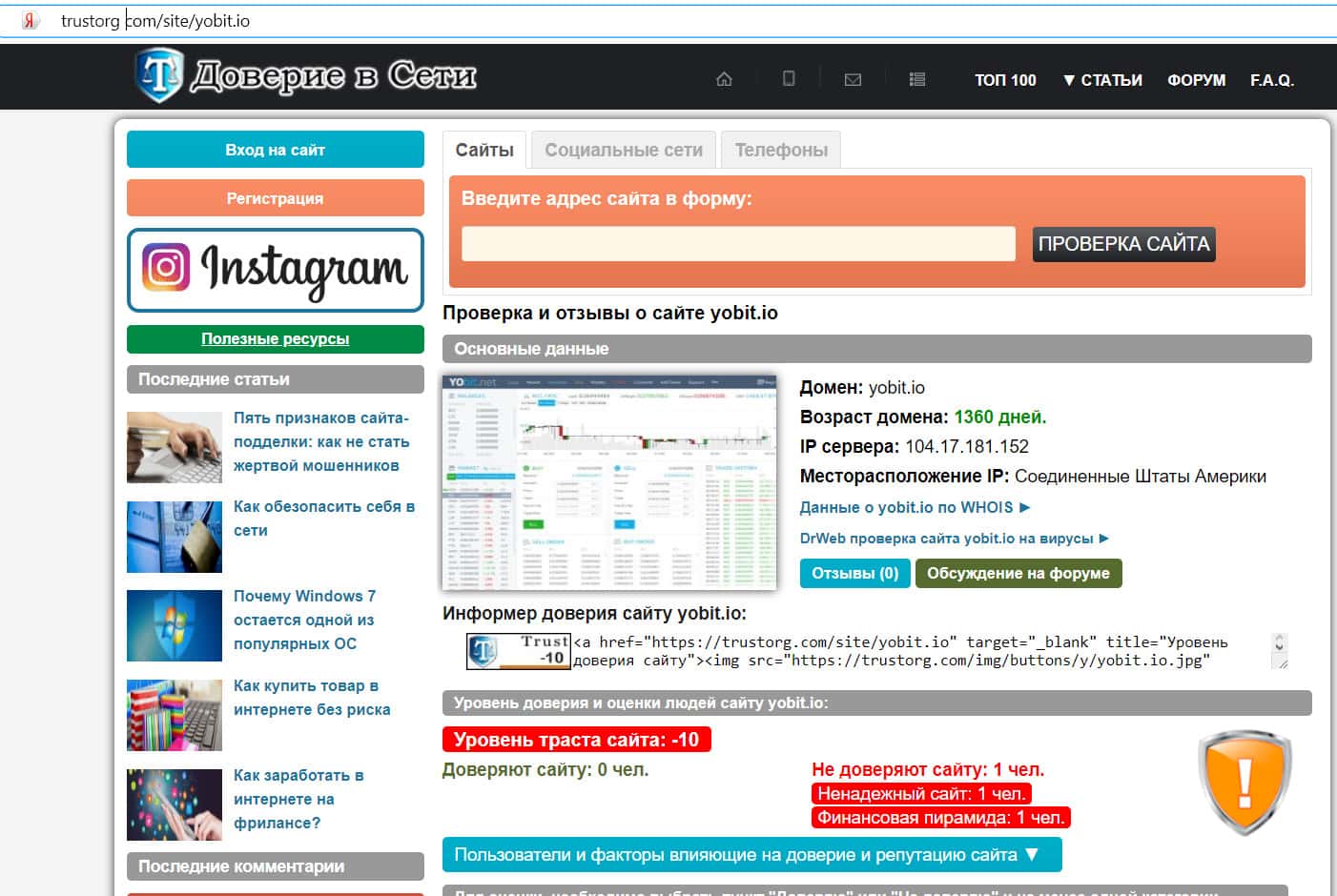This screenshot has width=1337, height=896.
Task: Click the Введите адрес сайта в форму label
Action: pyautogui.click(x=607, y=198)
